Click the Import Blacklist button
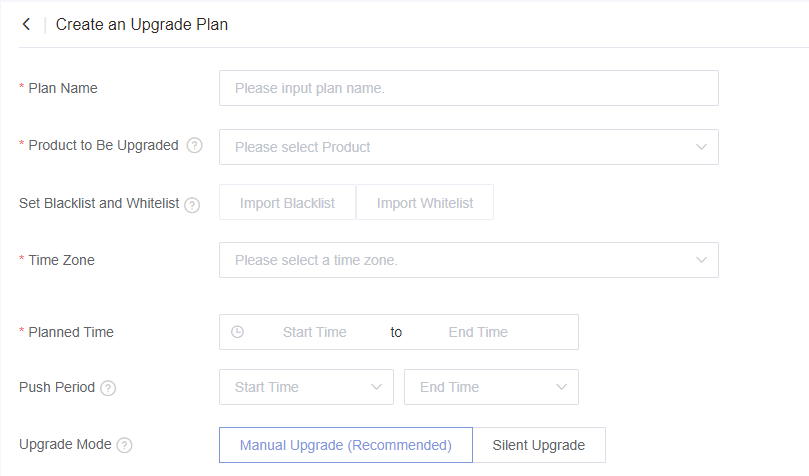The height and width of the screenshot is (476, 809). [x=287, y=202]
